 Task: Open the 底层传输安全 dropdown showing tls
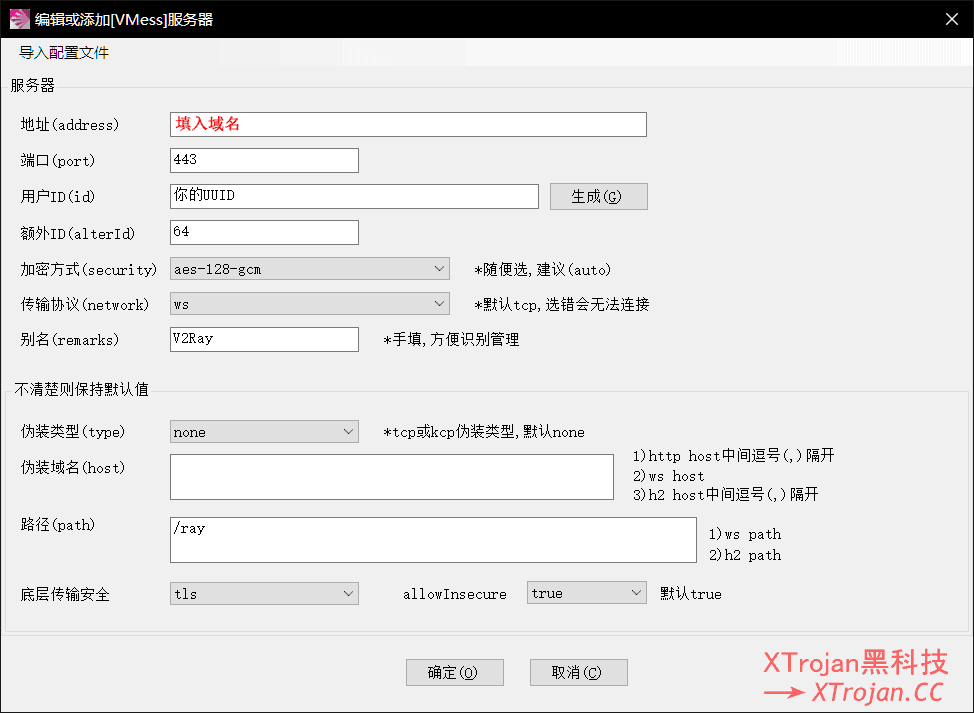coord(264,594)
